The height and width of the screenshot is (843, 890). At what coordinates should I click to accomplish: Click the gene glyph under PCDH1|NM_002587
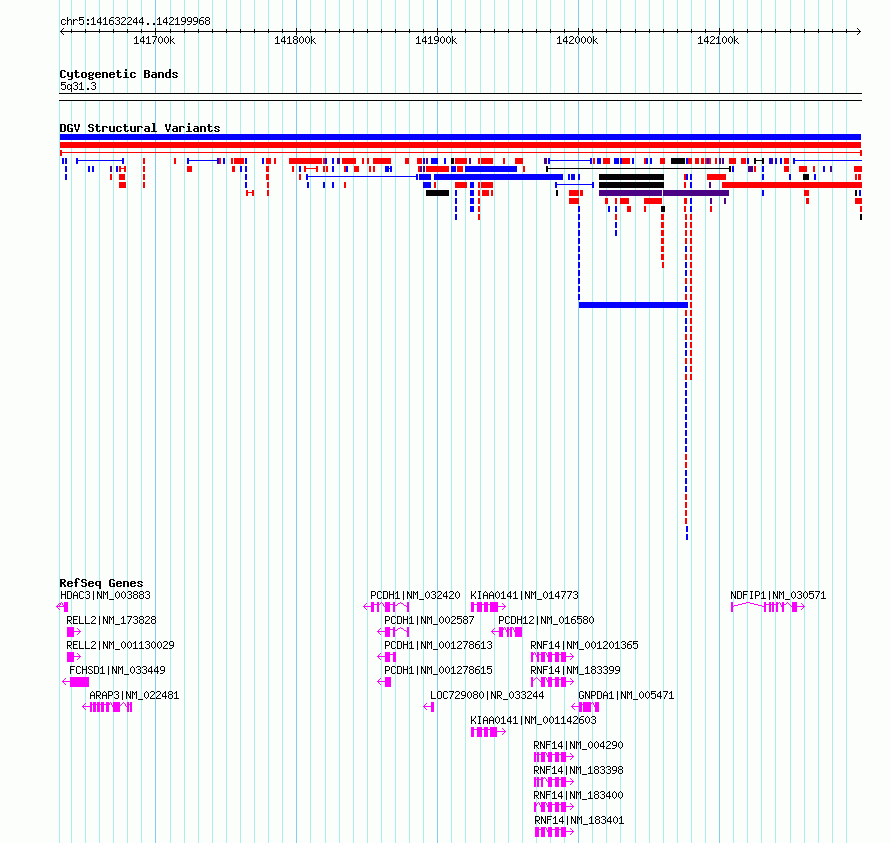pos(393,632)
